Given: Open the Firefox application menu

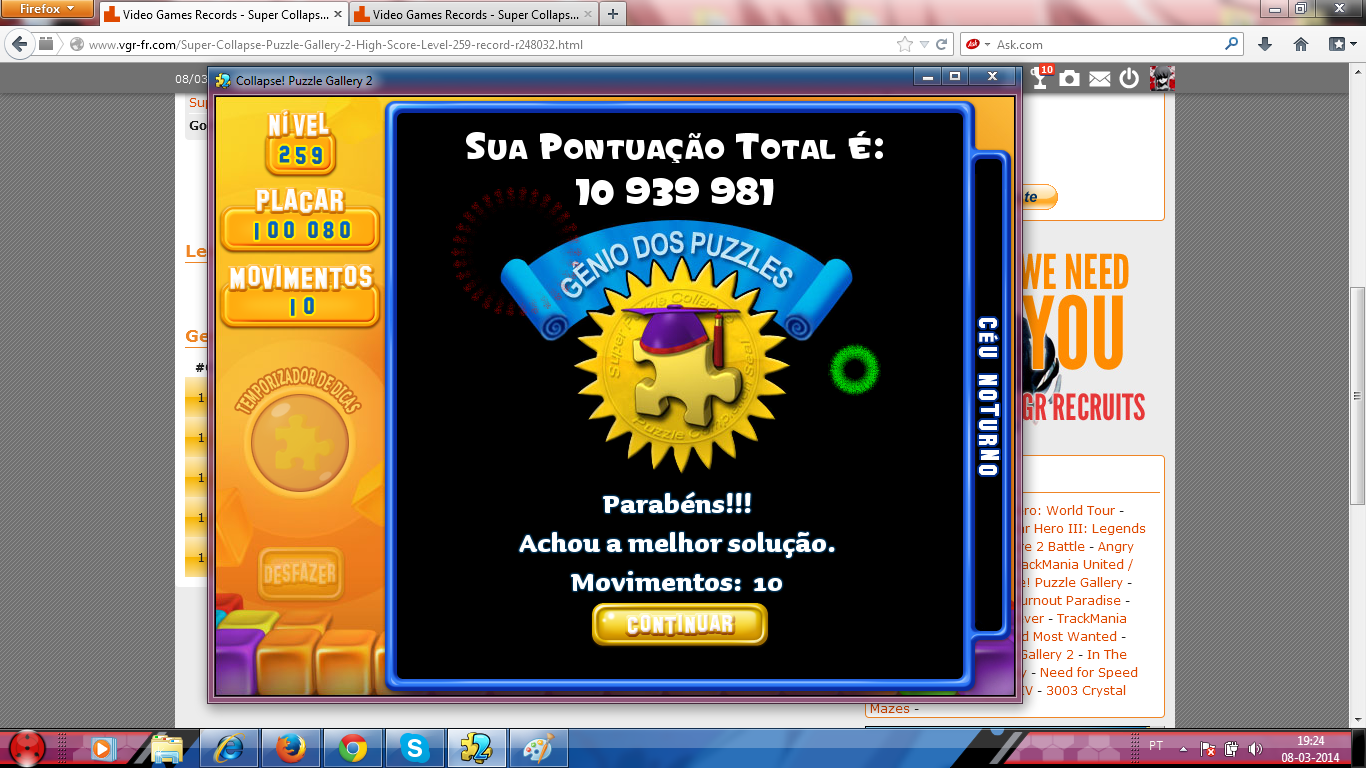Looking at the screenshot, I should point(48,9).
